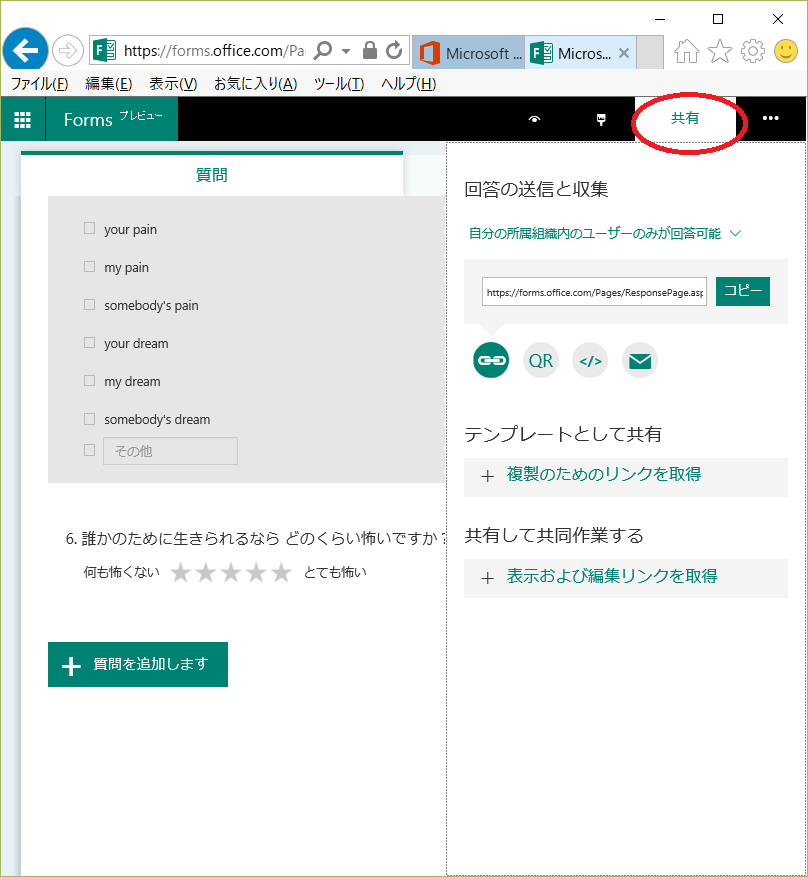This screenshot has width=808, height=877.
Task: Select the third star in the rating
Action: coord(231,573)
